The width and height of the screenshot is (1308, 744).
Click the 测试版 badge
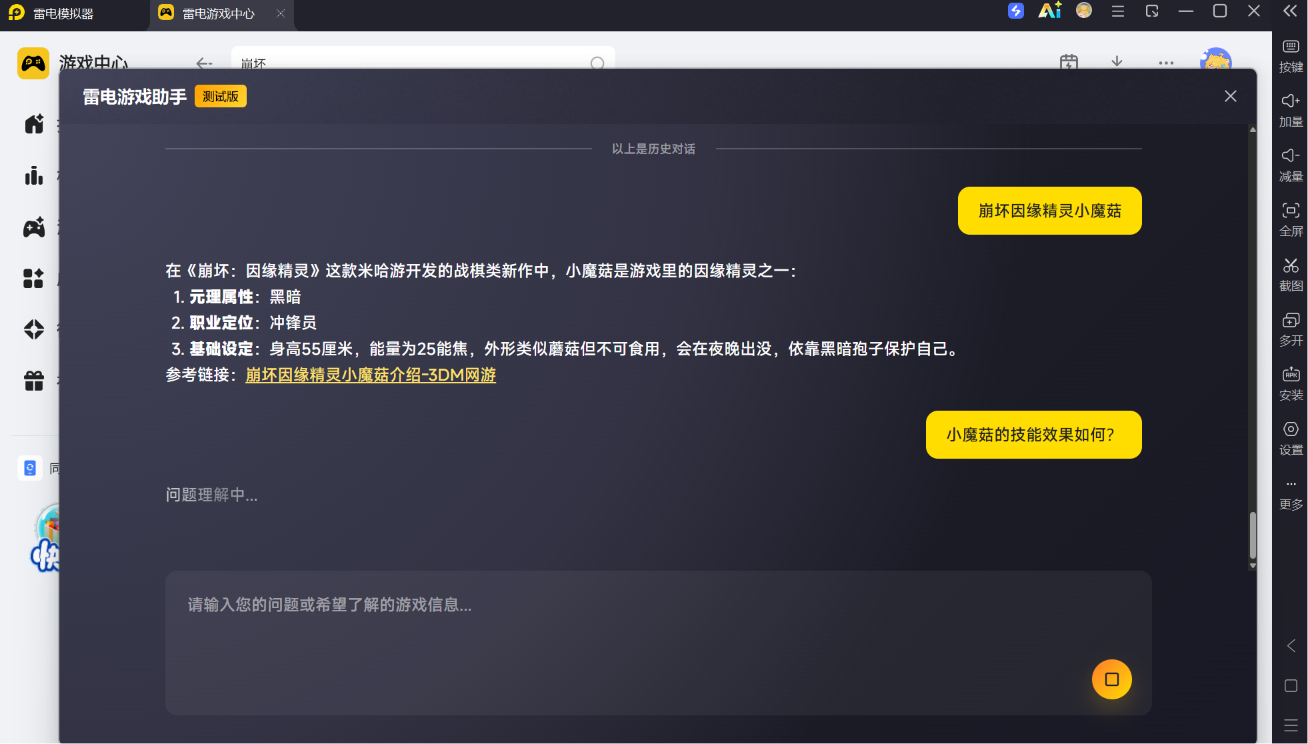pyautogui.click(x=221, y=96)
